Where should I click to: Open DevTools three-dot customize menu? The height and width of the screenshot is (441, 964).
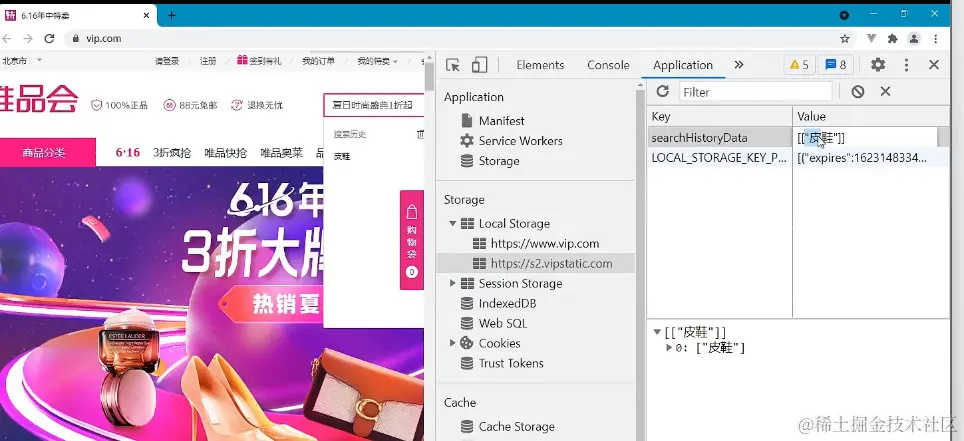[x=906, y=65]
